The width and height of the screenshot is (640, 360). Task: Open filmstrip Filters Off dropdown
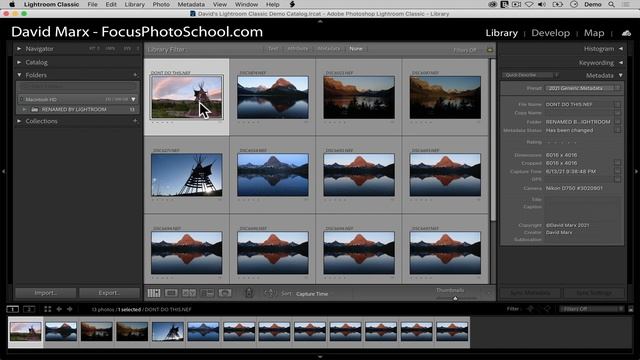coord(592,309)
